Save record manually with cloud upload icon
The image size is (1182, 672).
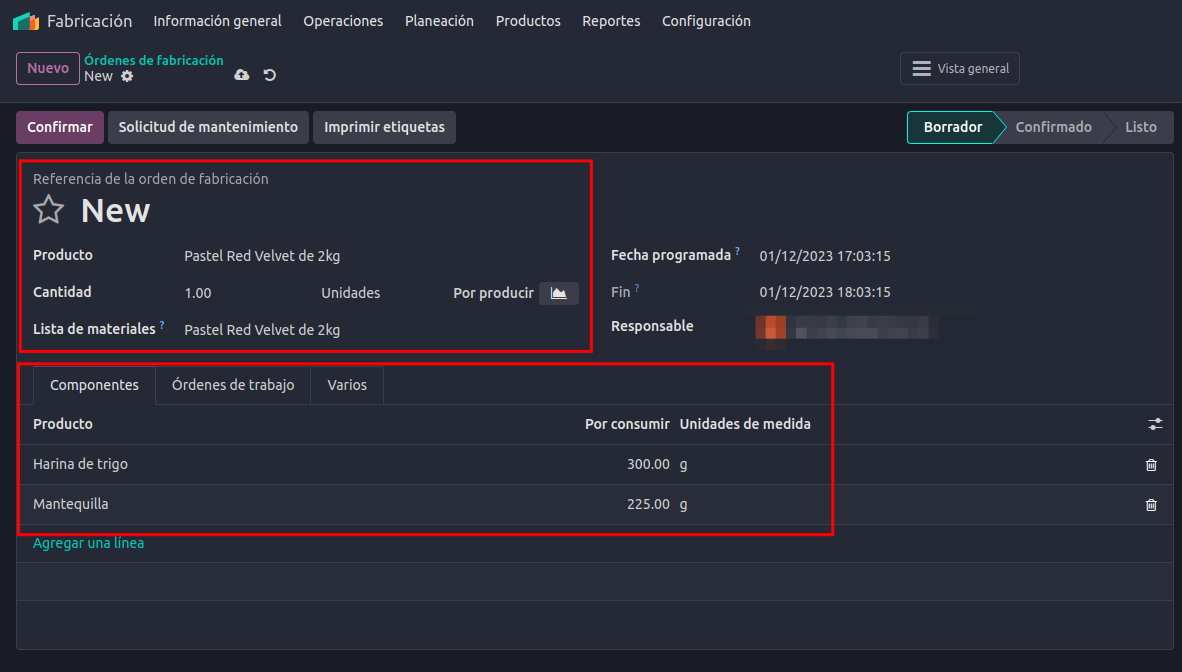pos(242,75)
